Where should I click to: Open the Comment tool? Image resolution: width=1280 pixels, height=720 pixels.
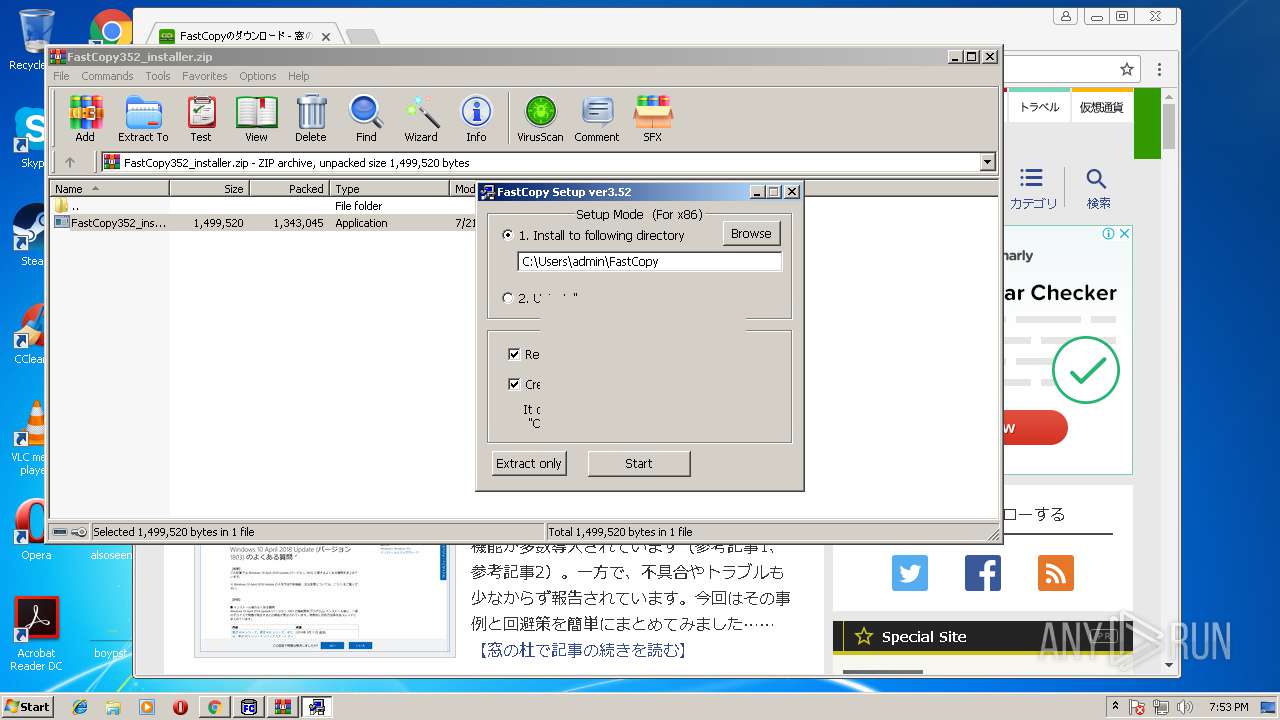pos(597,119)
